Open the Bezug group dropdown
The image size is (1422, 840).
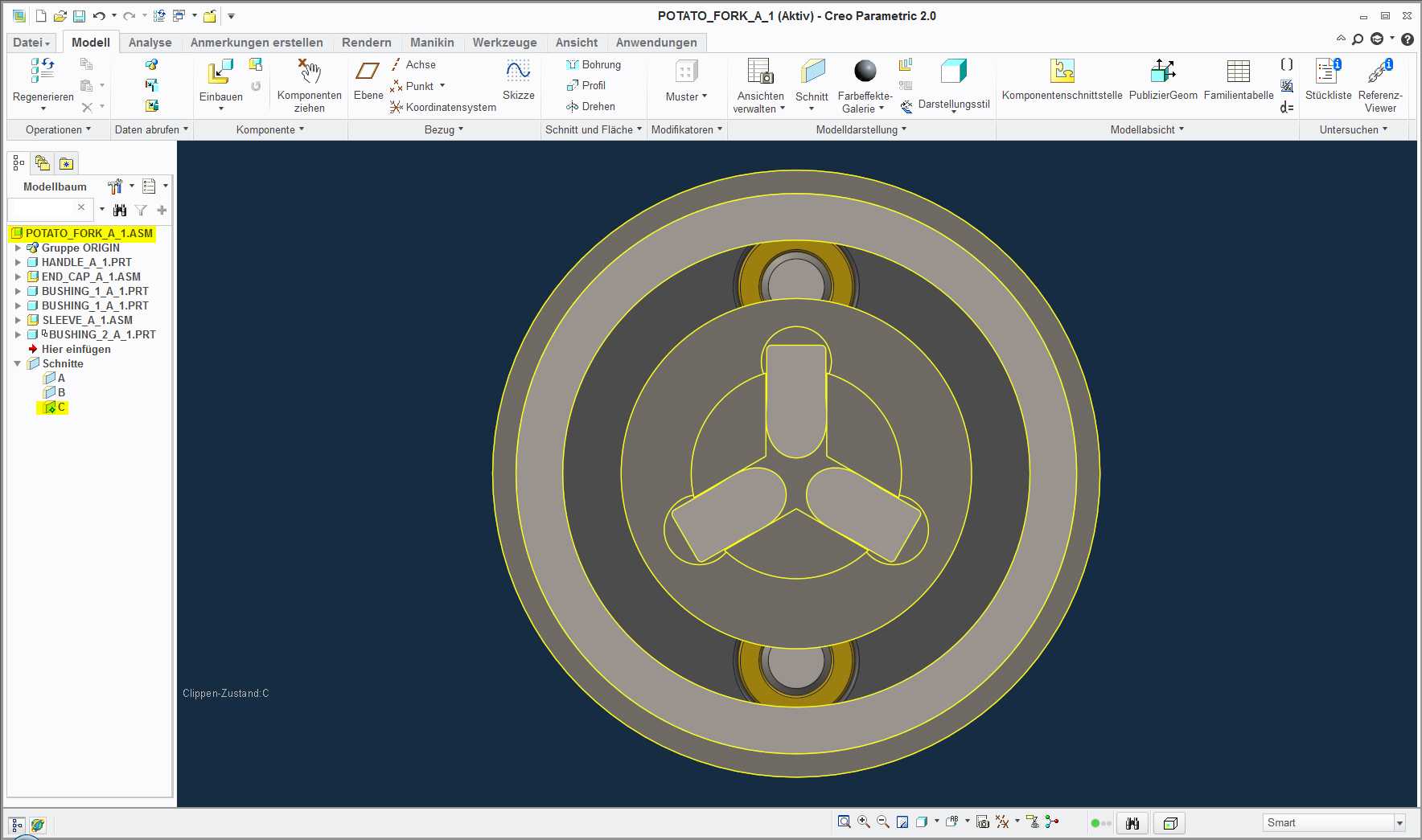point(444,129)
